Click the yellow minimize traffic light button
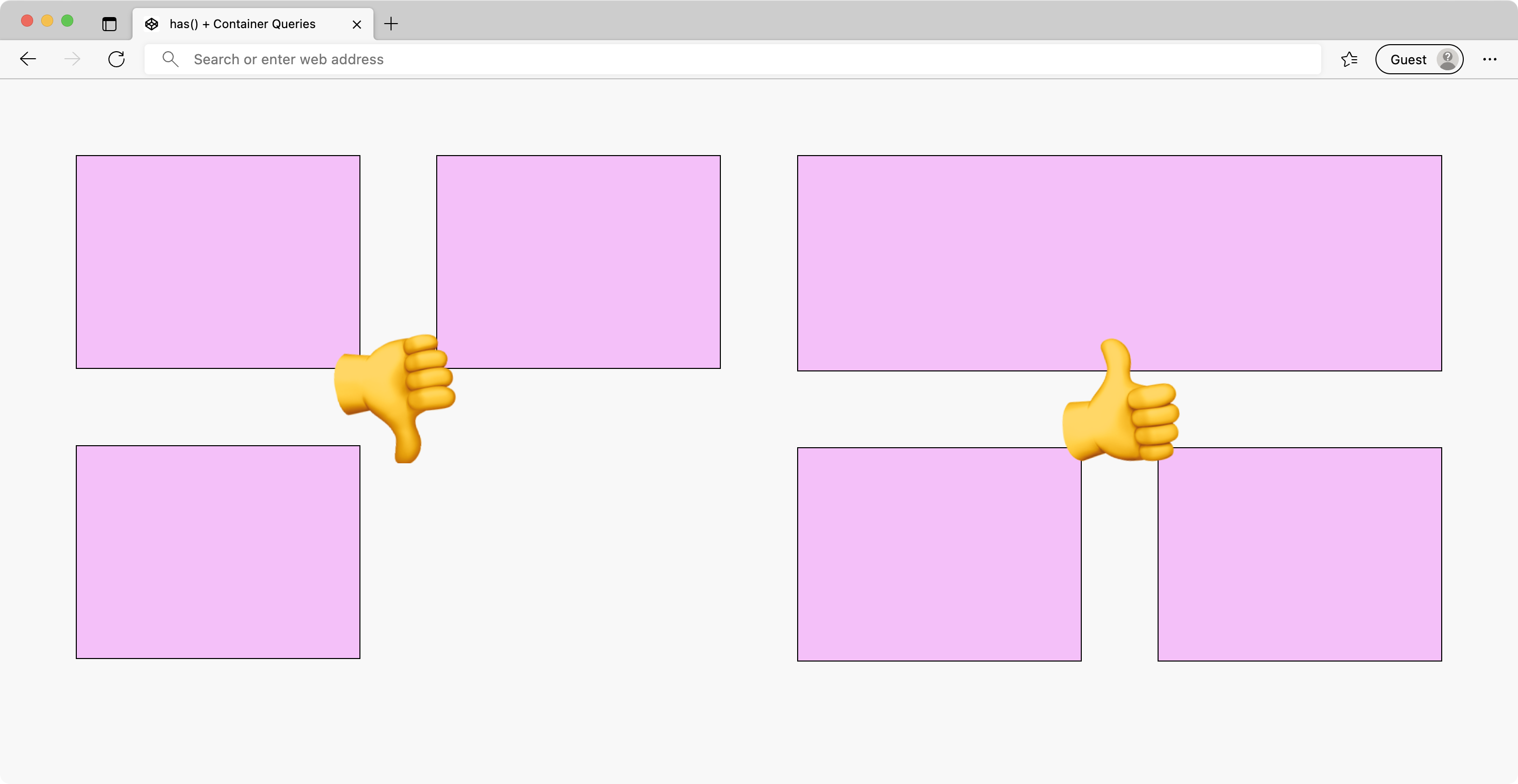The height and width of the screenshot is (784, 1518). coord(47,20)
